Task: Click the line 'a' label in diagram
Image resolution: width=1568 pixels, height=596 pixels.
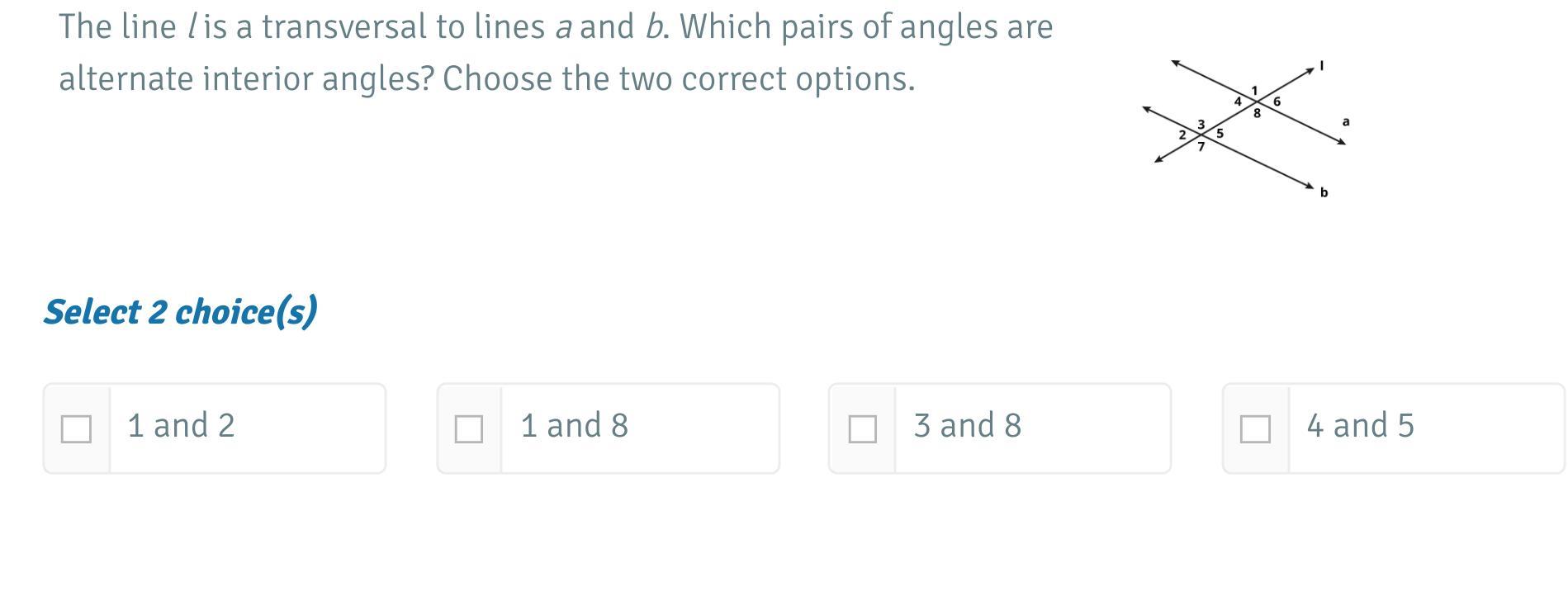Action: click(x=1346, y=122)
